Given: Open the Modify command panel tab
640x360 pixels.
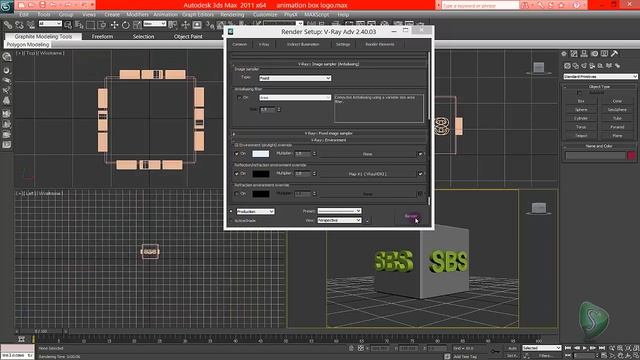Looking at the screenshot, I should click(x=574, y=53).
